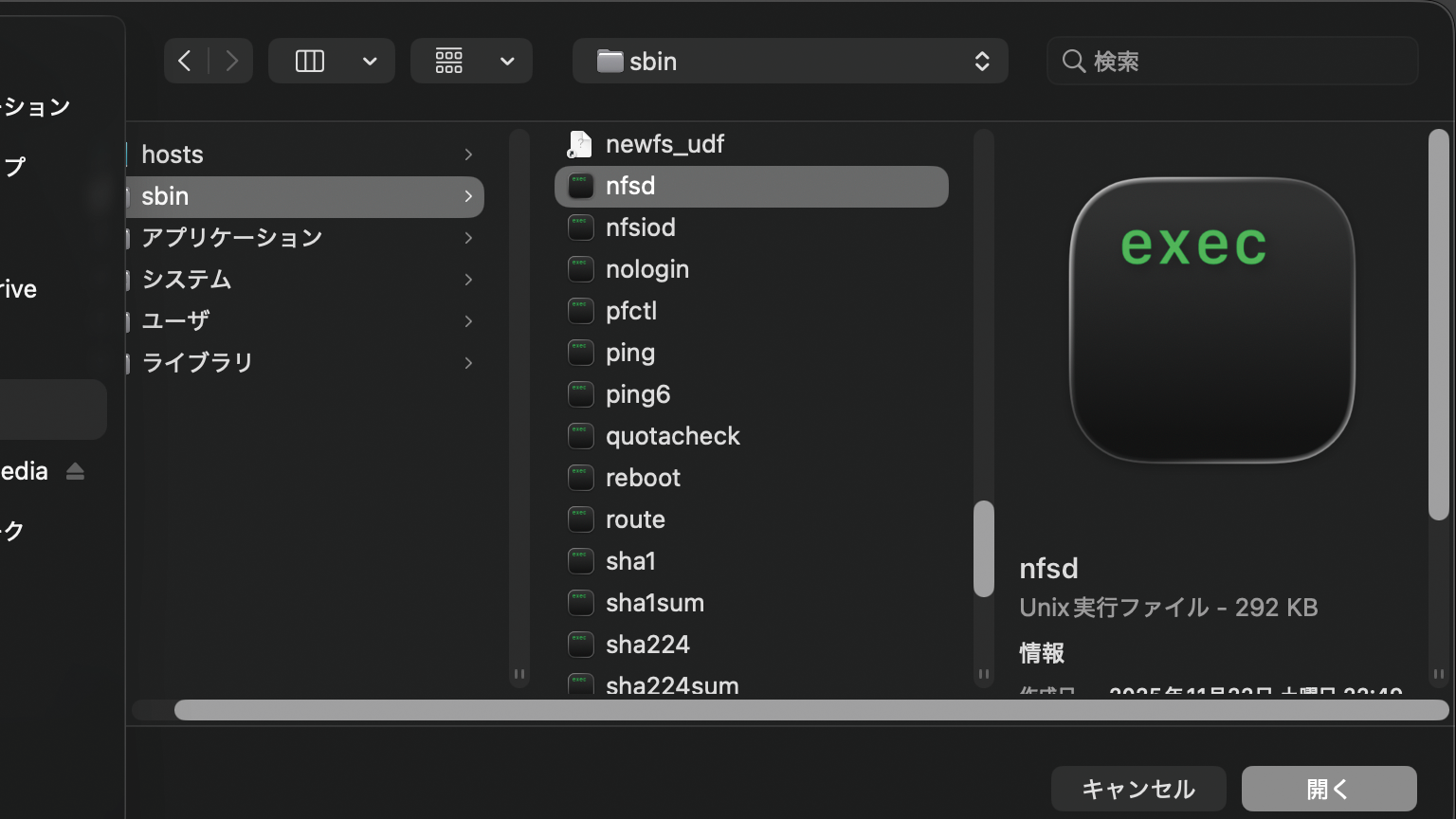1456x819 pixels.
Task: Open the grid grouping options icon
Action: point(449,62)
